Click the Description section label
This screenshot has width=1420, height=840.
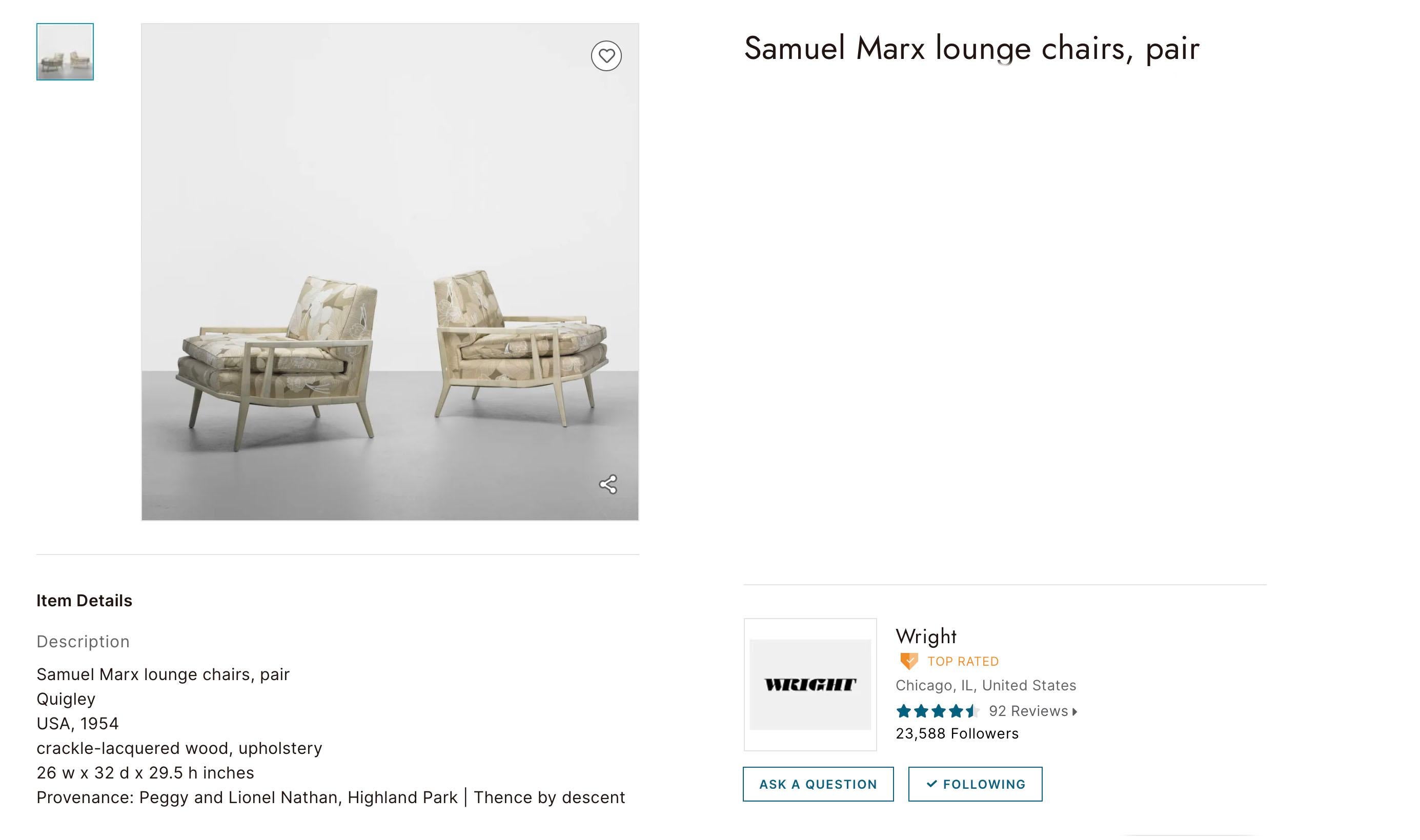coord(83,641)
